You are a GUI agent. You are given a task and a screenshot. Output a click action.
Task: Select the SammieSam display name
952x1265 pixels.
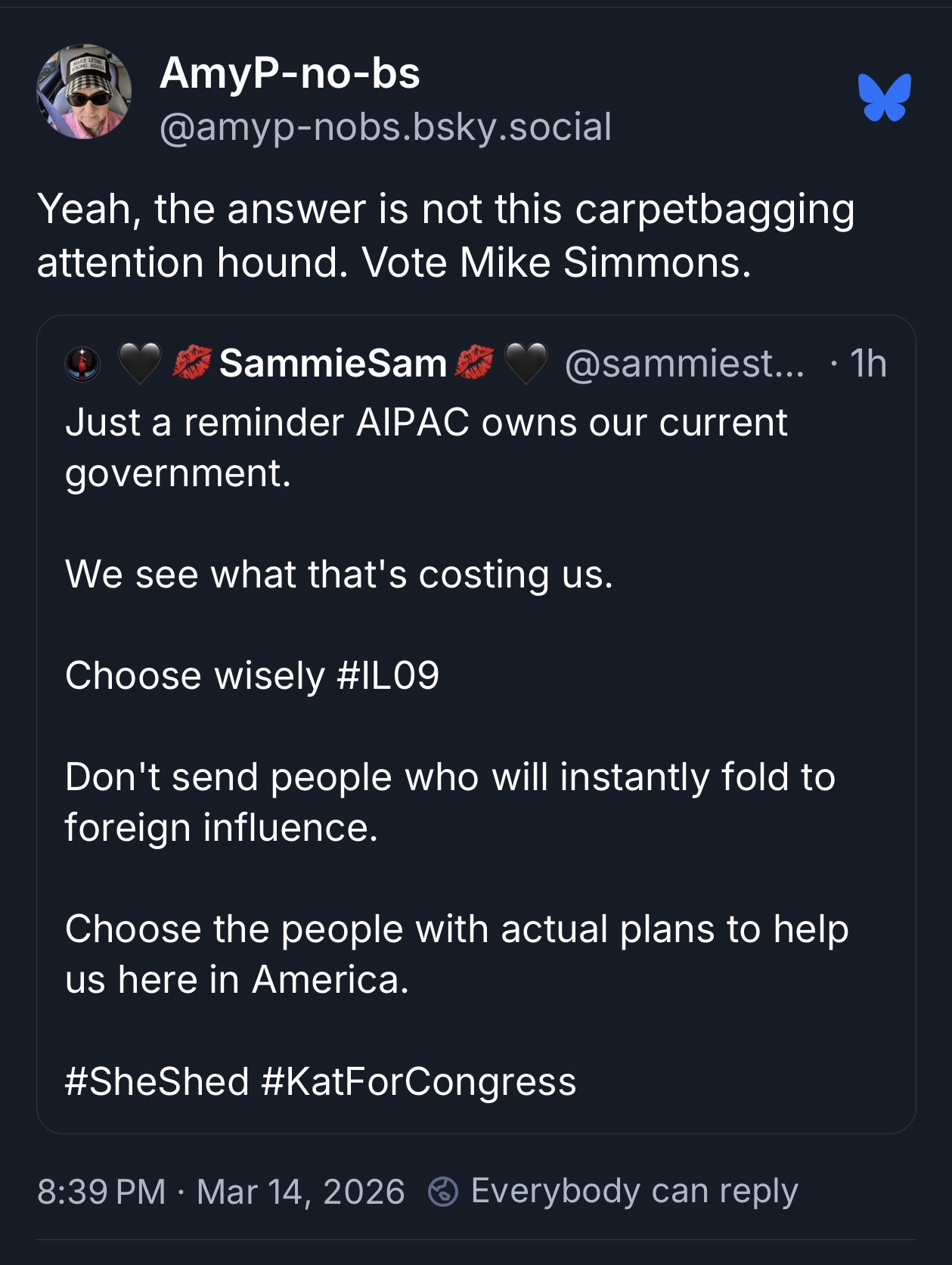(333, 364)
